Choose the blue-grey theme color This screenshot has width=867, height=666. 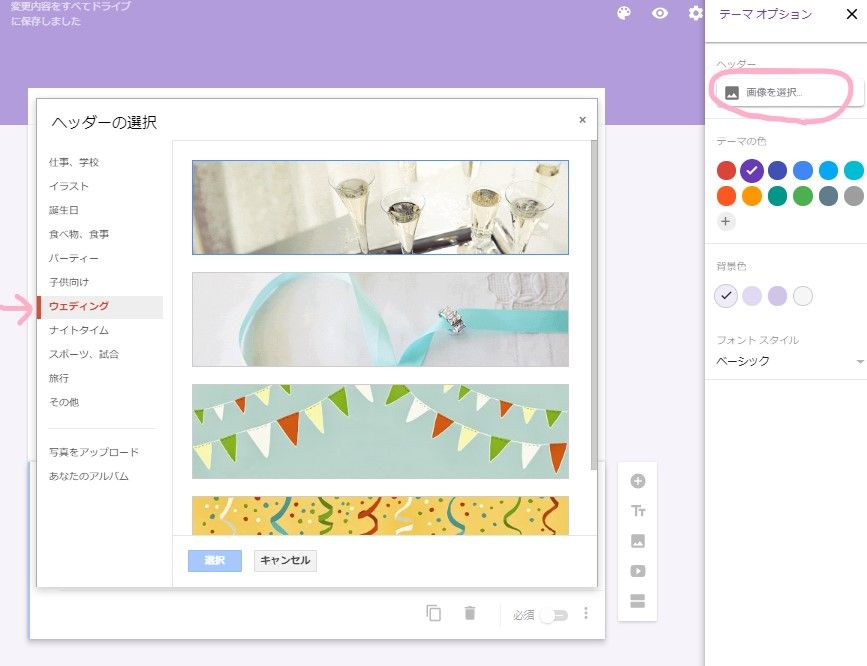click(828, 196)
